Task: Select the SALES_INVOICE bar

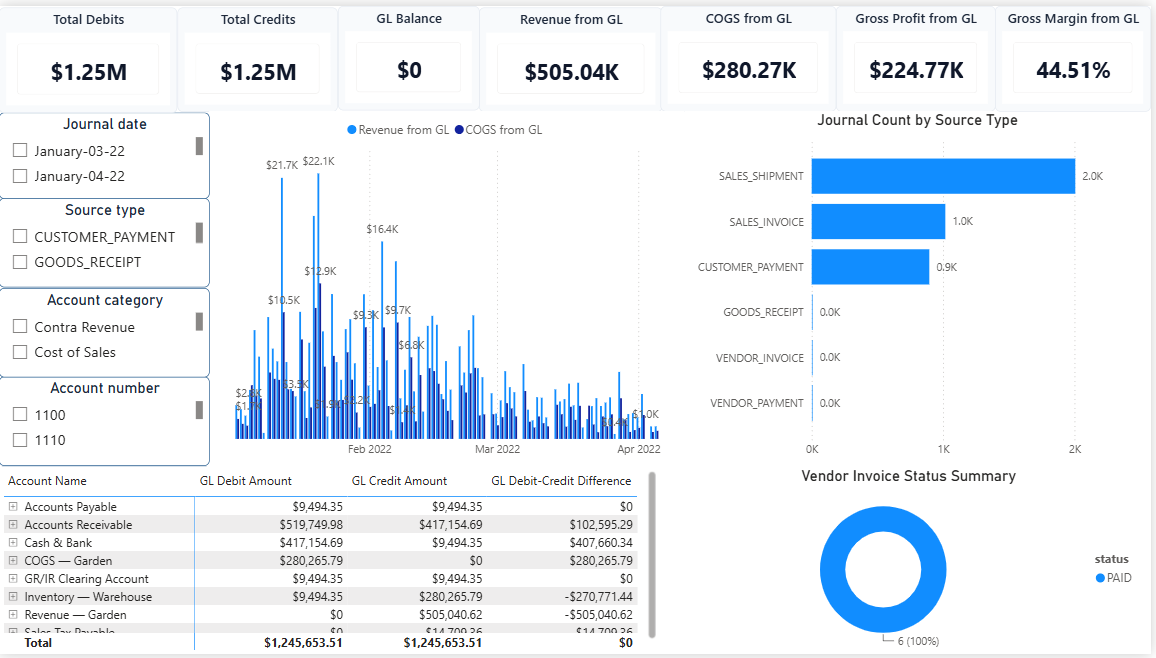Action: point(878,221)
